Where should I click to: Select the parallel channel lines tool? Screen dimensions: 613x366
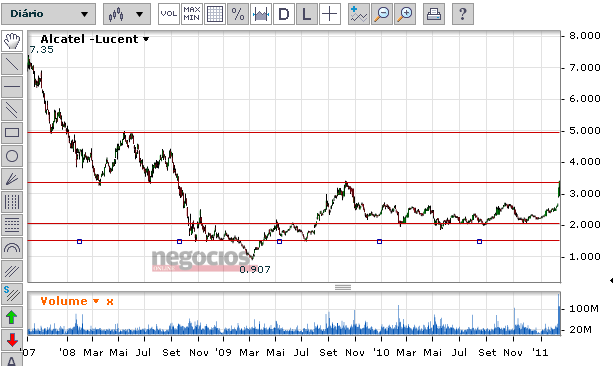[12, 110]
